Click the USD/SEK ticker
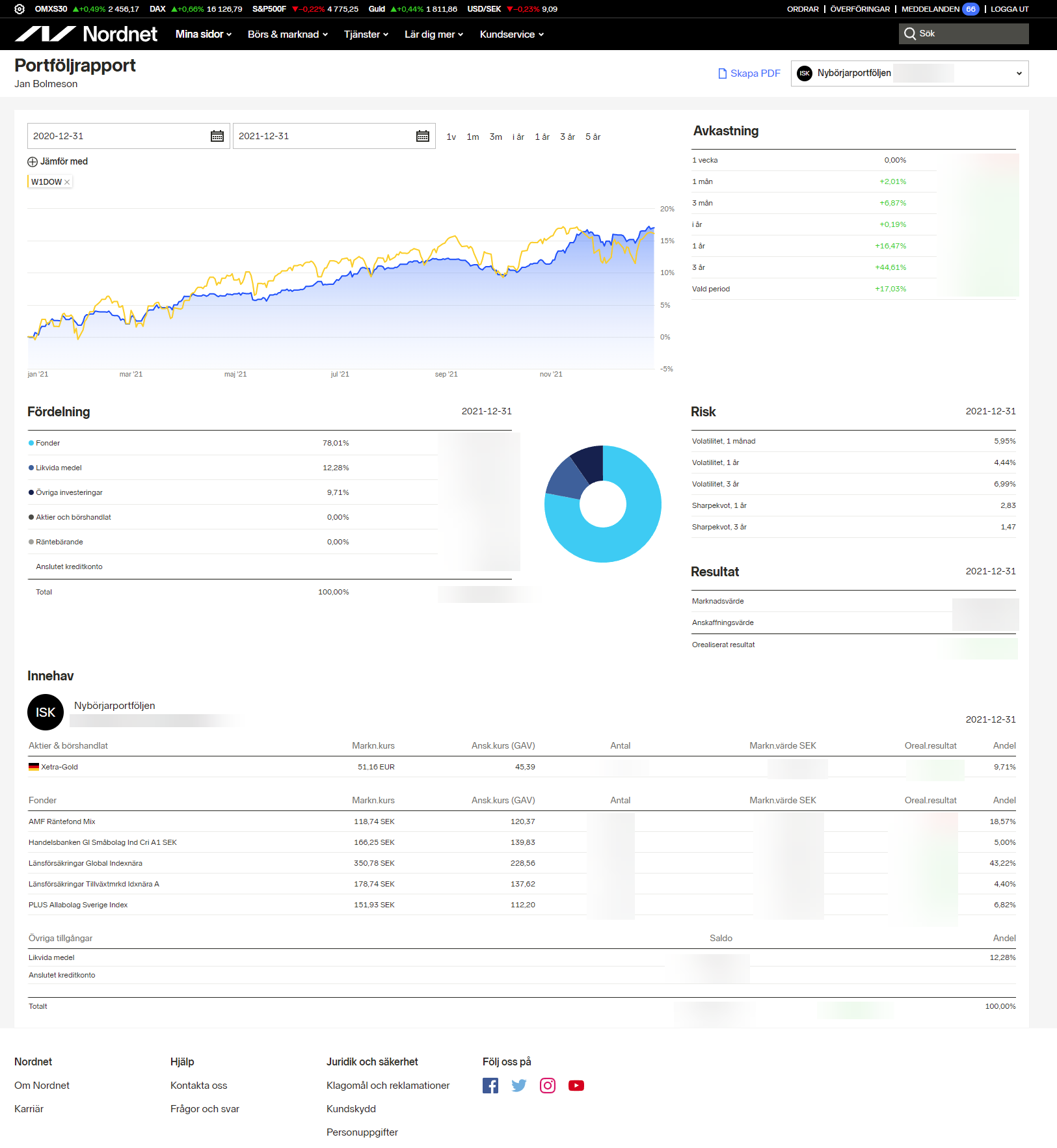Image resolution: width=1057 pixels, height=1148 pixels. click(512, 9)
